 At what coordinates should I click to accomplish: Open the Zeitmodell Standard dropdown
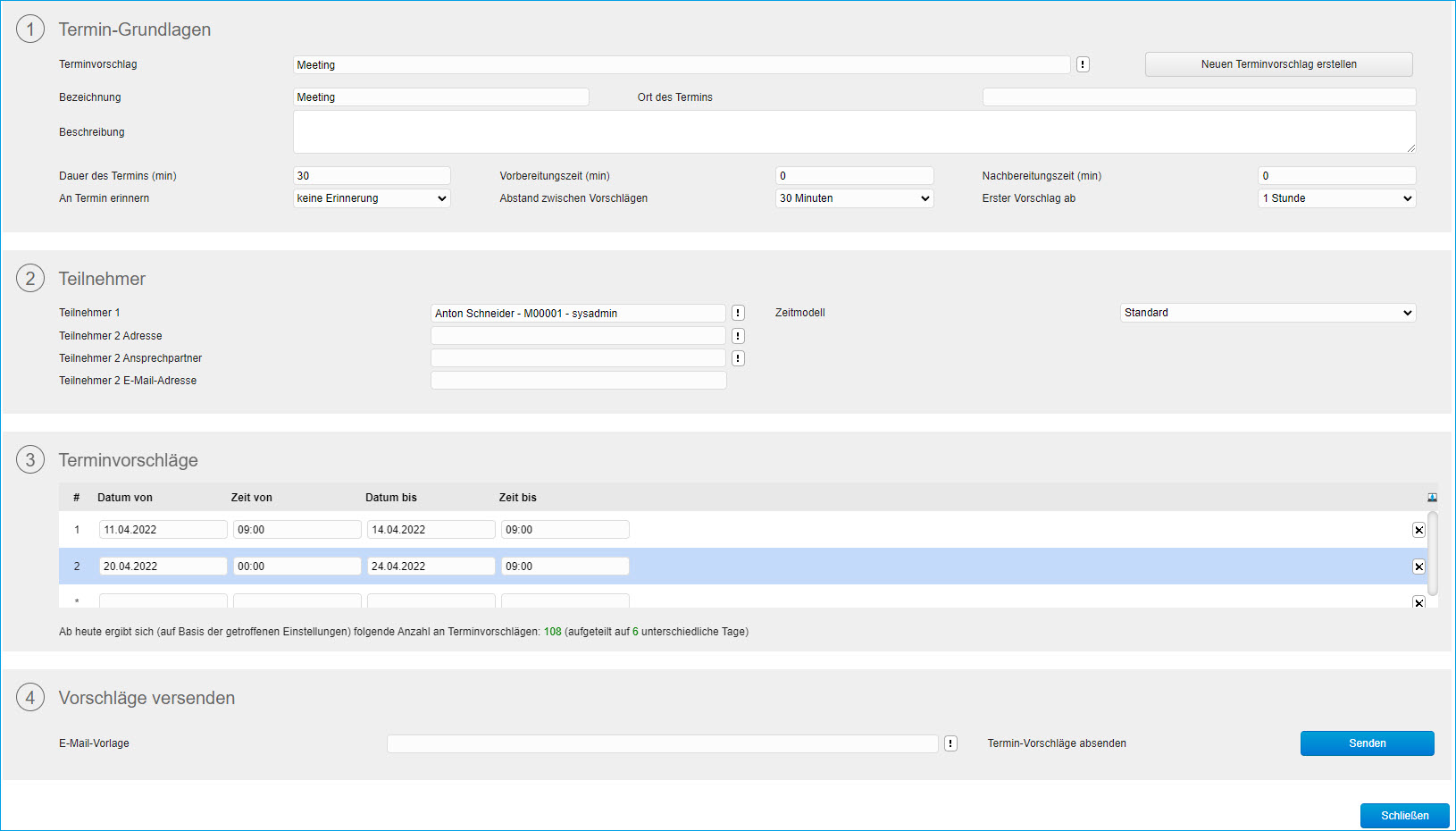1268,313
